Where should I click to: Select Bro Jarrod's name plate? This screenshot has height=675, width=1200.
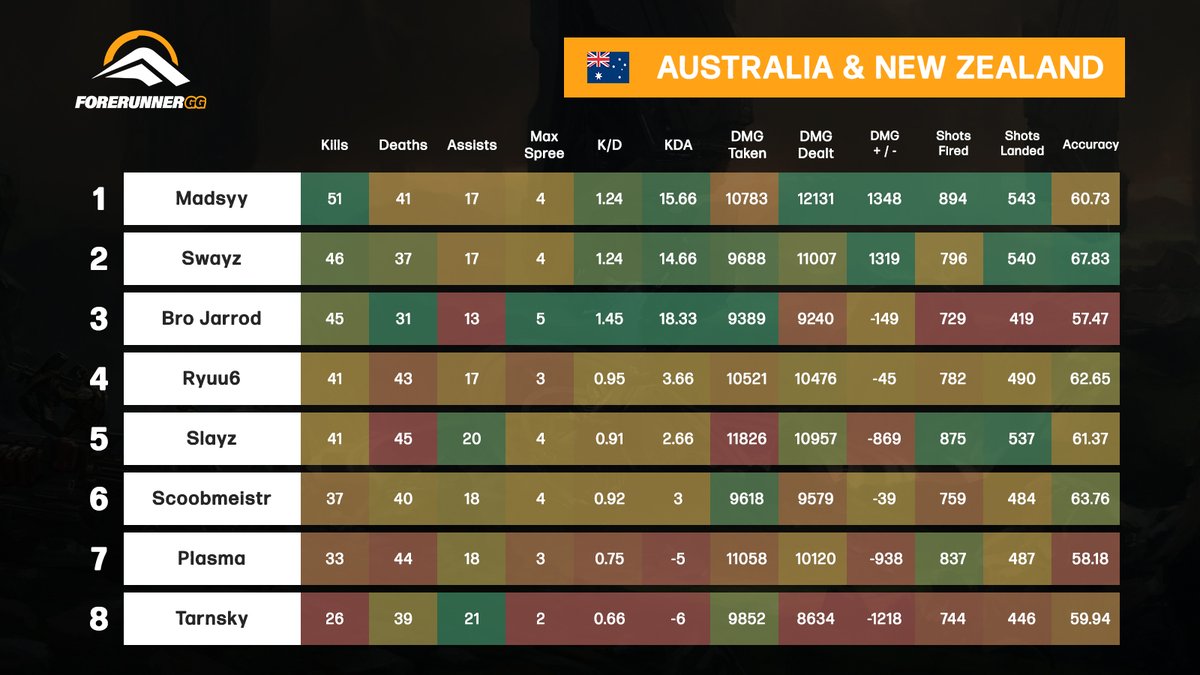pos(211,319)
